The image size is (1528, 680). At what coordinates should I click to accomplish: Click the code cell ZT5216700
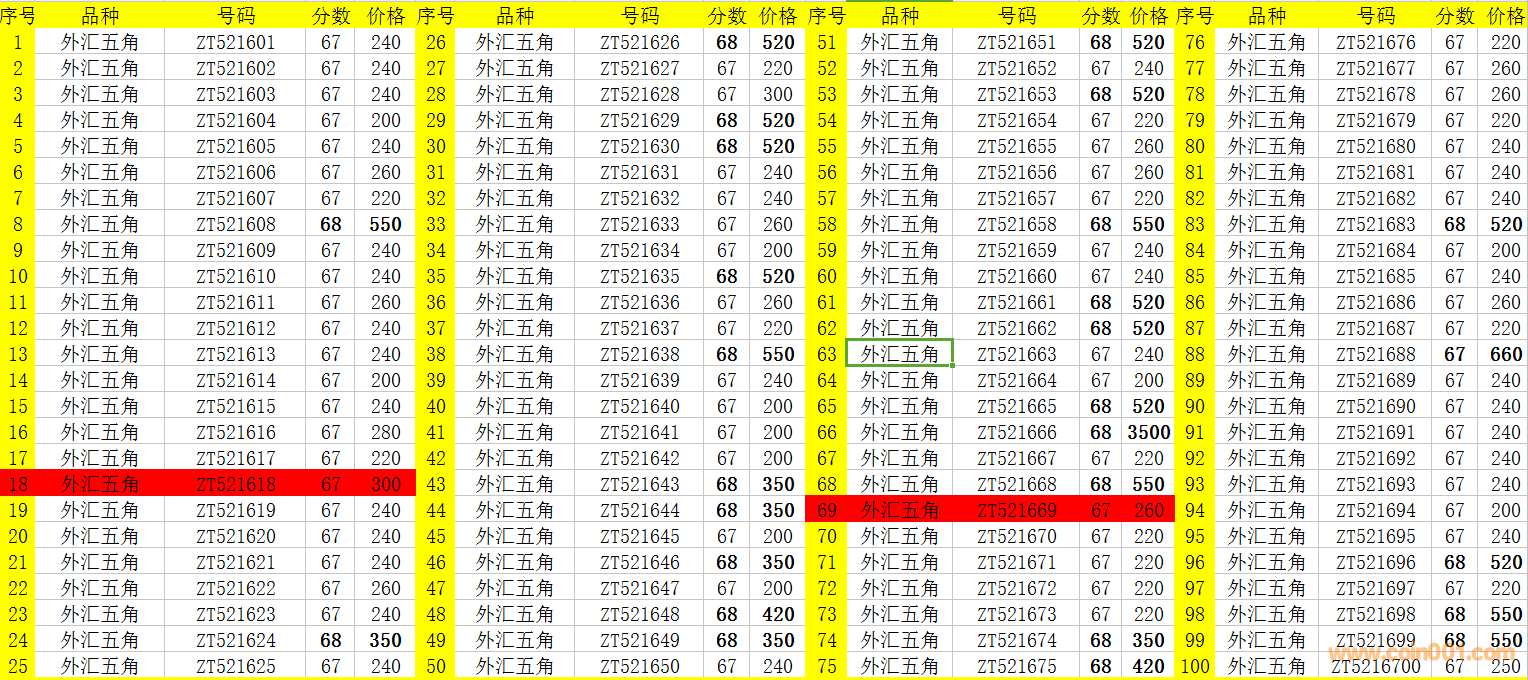tap(1375, 666)
